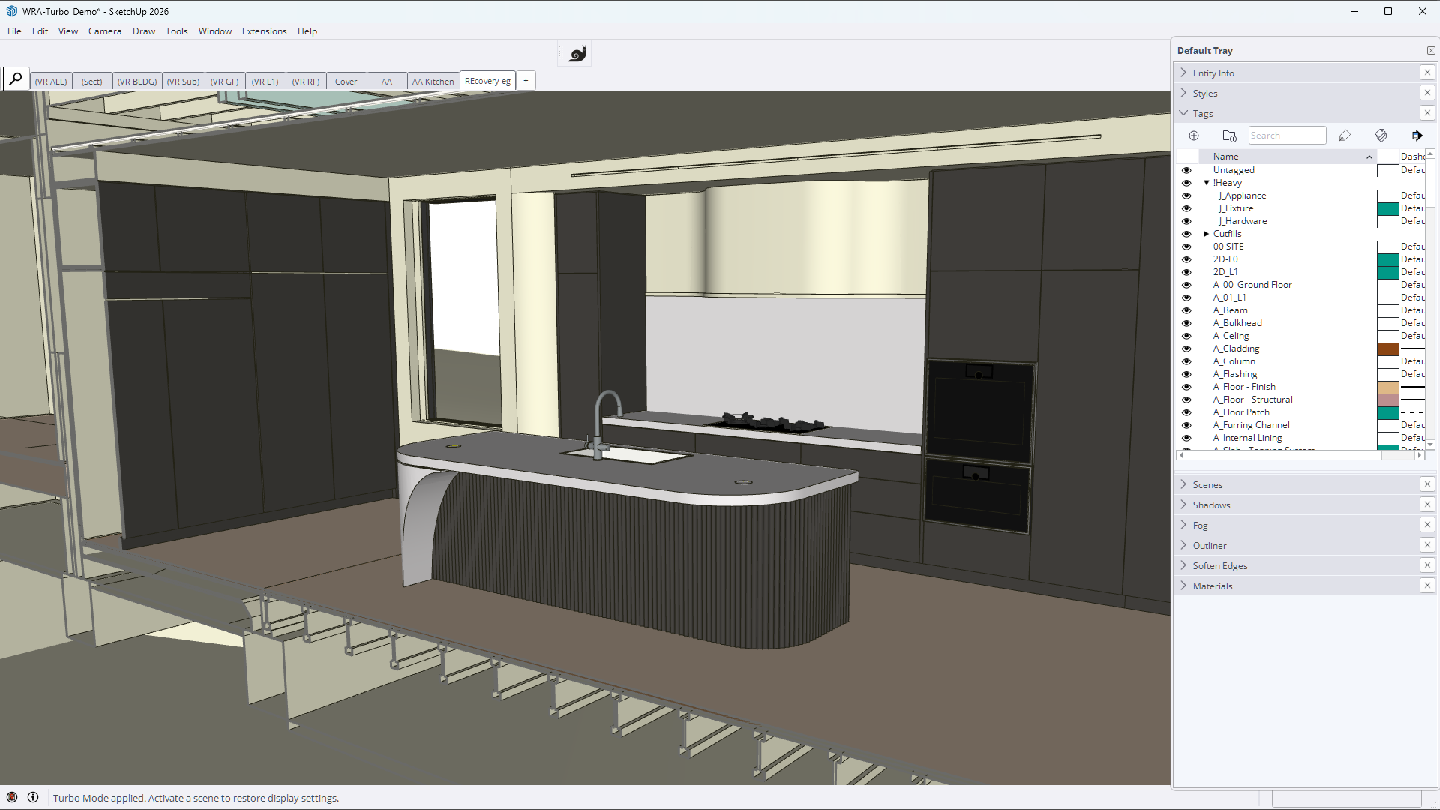Open the Camera menu
This screenshot has height=810, width=1440.
(x=105, y=31)
